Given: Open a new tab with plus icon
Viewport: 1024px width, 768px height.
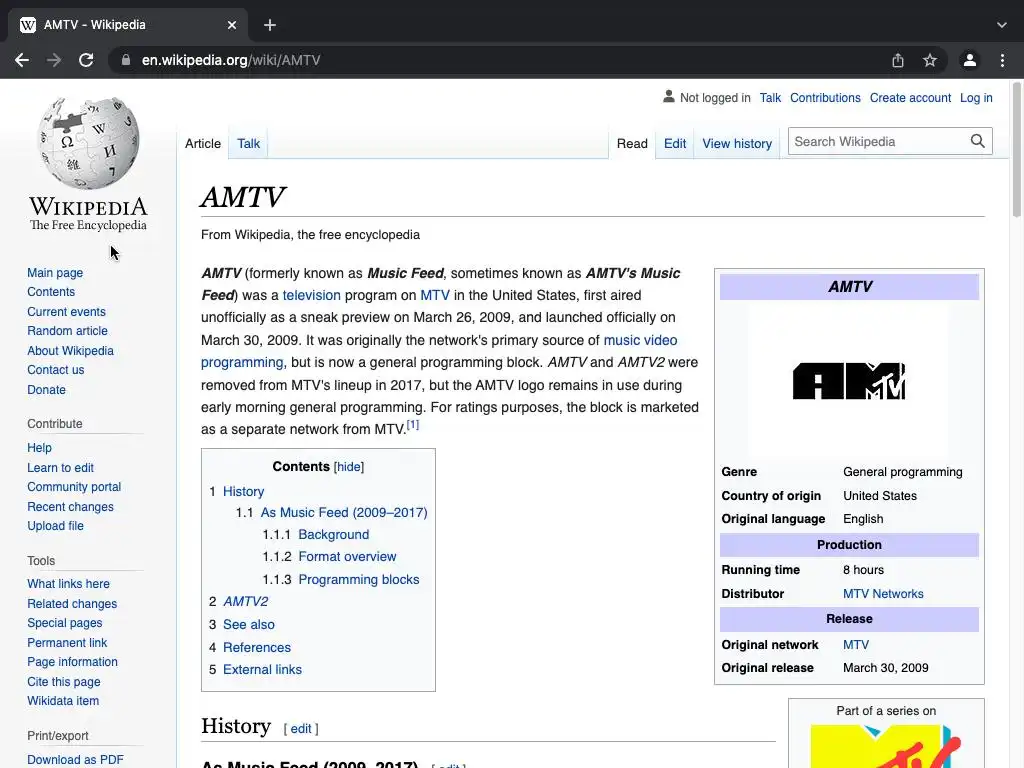Looking at the screenshot, I should pos(270,25).
